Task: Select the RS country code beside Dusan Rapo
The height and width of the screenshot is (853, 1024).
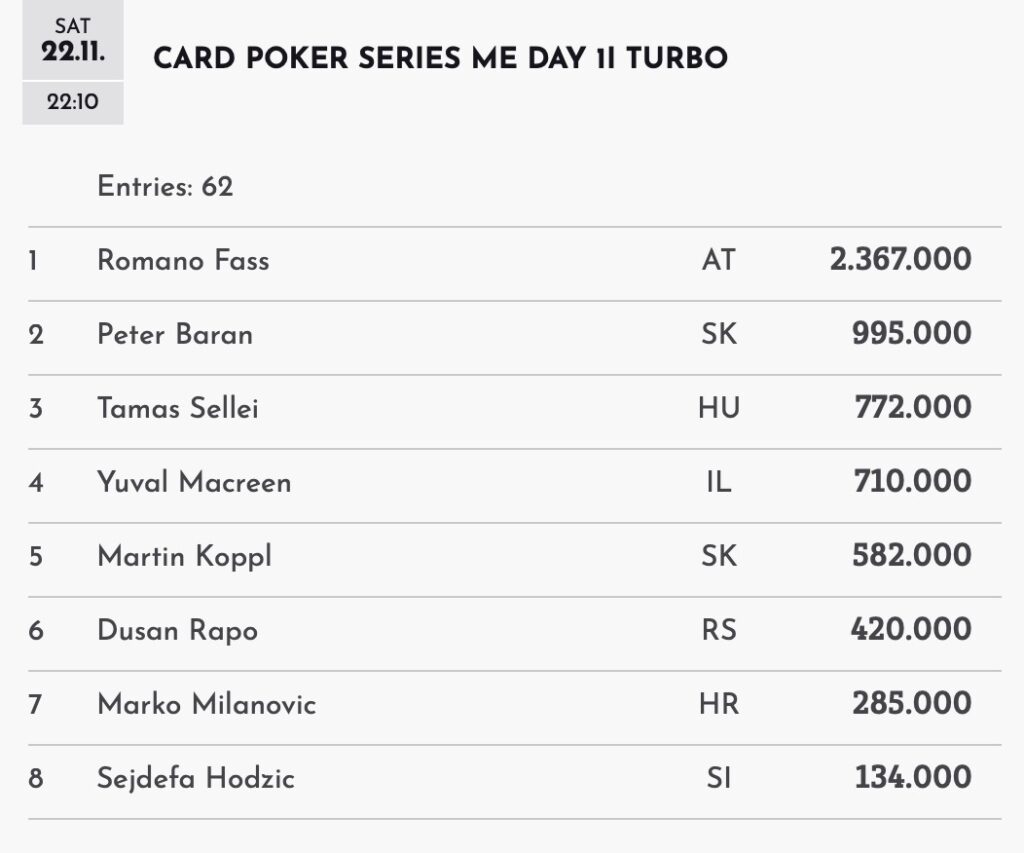Action: pos(718,630)
